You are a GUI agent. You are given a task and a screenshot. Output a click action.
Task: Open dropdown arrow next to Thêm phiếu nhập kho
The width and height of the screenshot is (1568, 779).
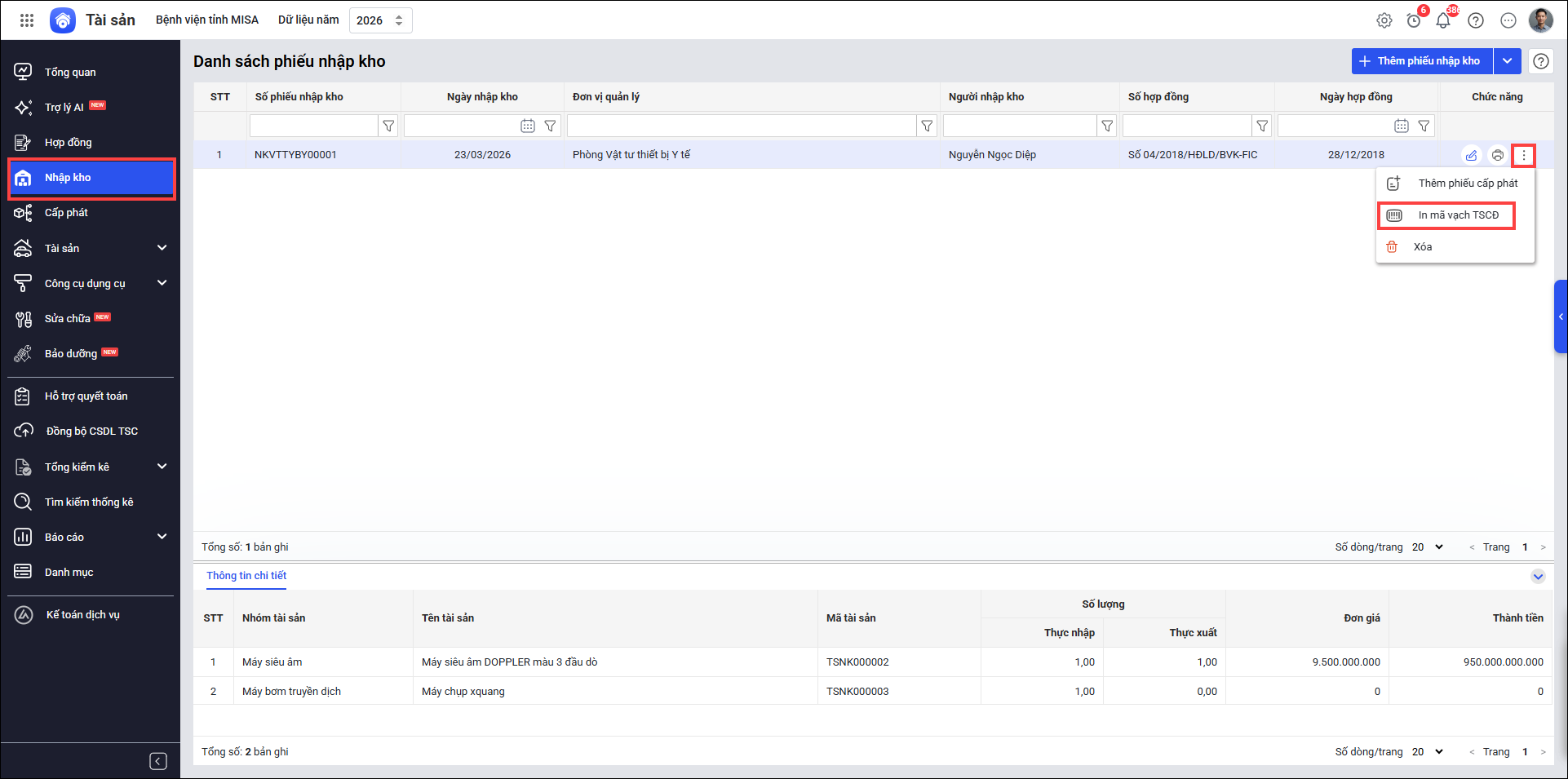(1507, 61)
